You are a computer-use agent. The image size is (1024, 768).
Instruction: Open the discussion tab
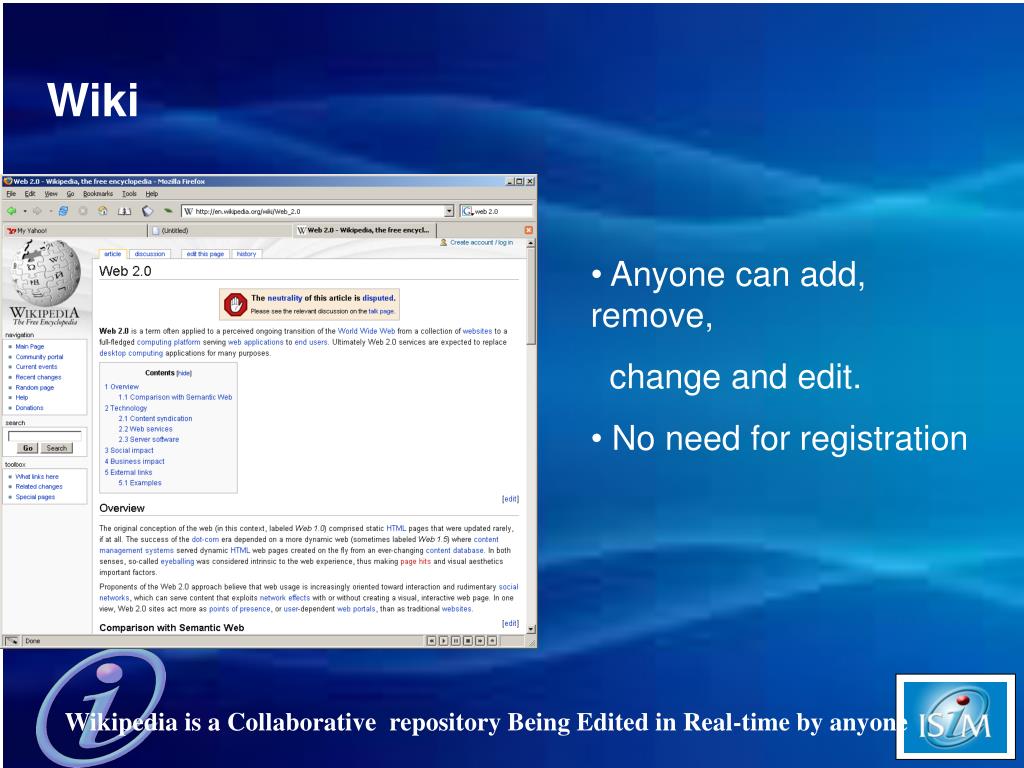click(x=150, y=254)
